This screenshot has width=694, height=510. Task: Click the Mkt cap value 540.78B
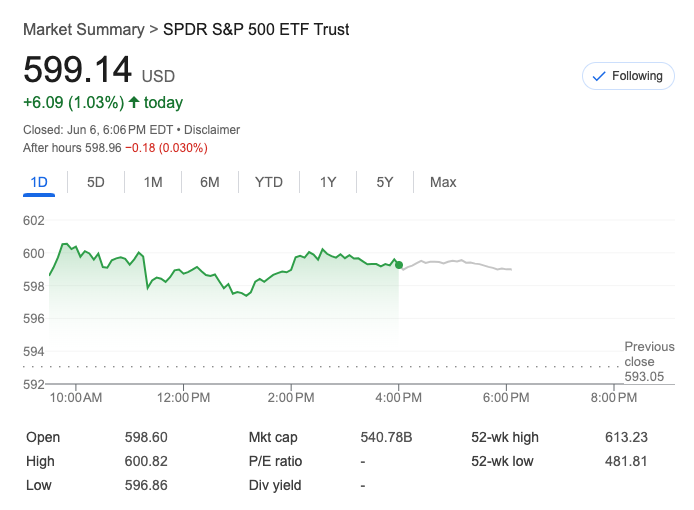pos(386,437)
